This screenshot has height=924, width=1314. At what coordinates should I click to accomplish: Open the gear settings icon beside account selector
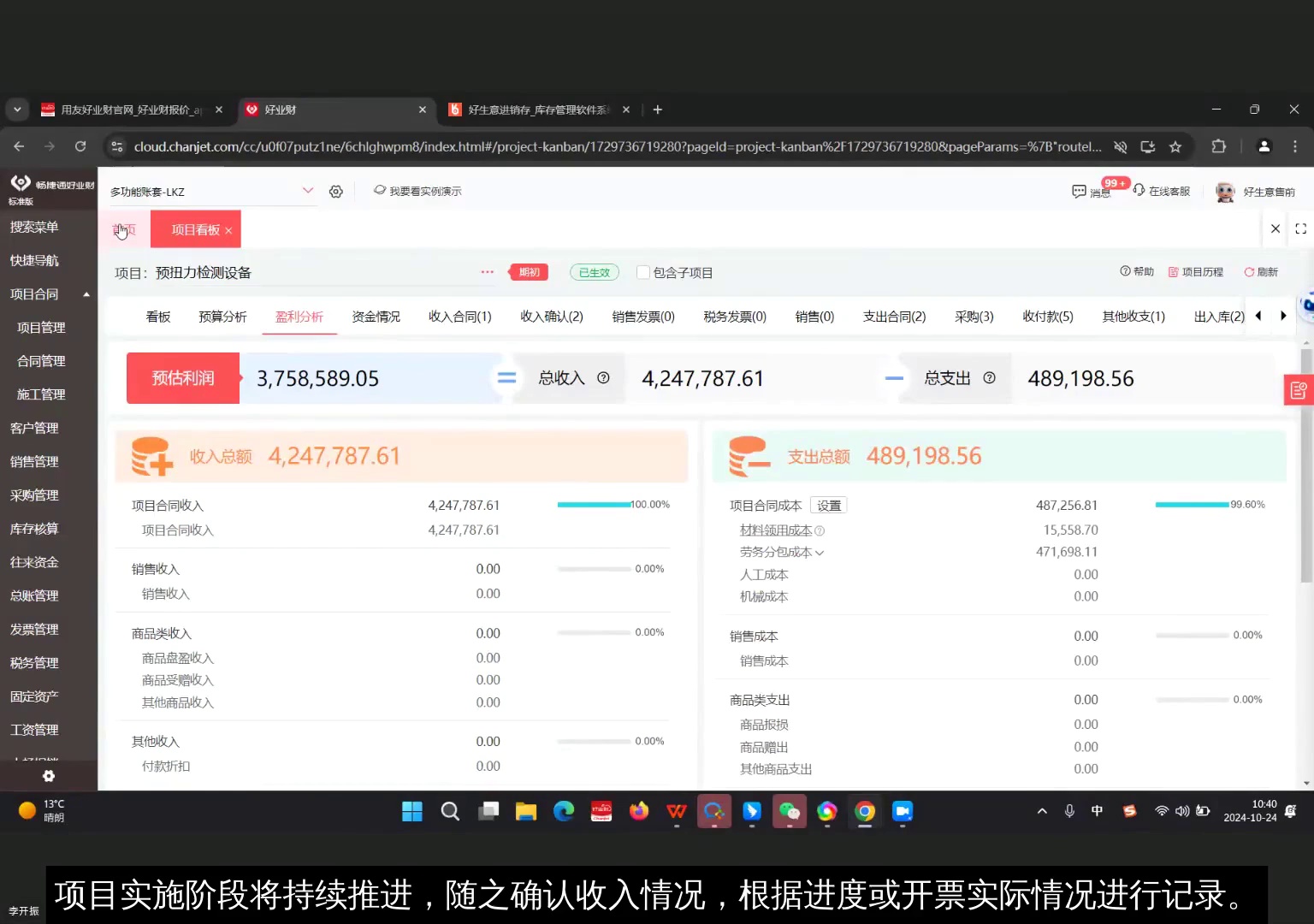(335, 191)
